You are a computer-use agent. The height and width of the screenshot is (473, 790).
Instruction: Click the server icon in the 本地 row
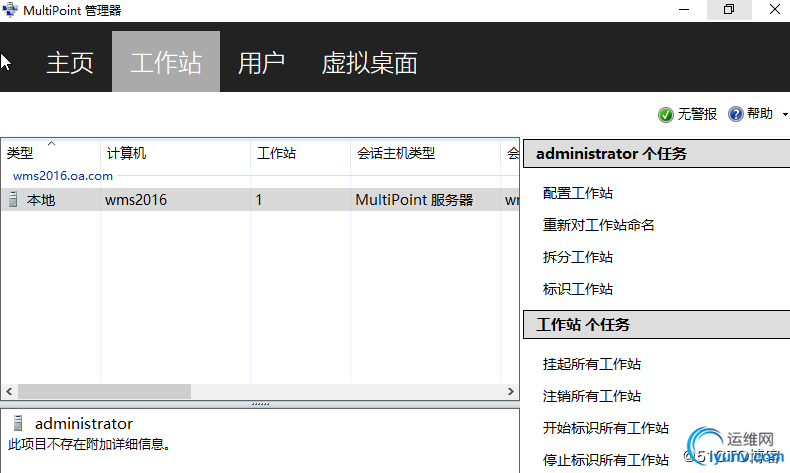(13, 200)
